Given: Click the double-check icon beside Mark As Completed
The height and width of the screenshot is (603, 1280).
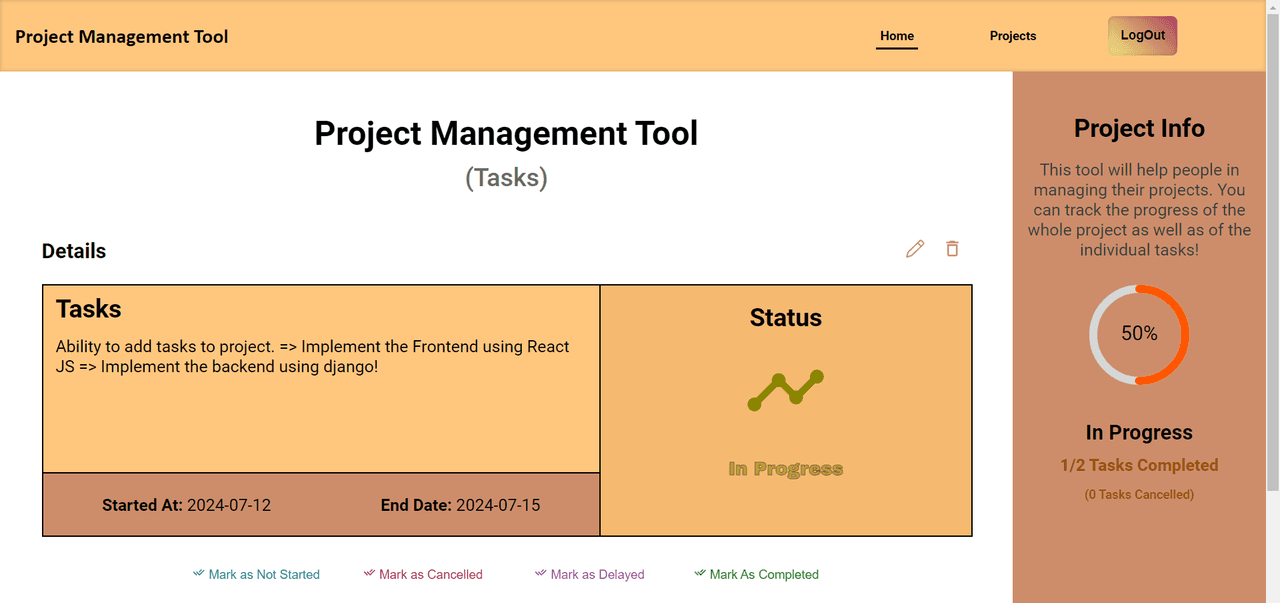Looking at the screenshot, I should tap(700, 574).
